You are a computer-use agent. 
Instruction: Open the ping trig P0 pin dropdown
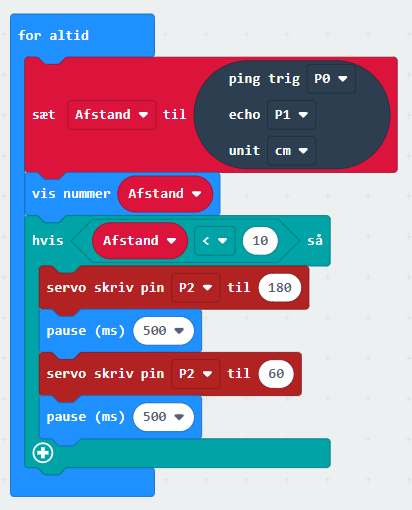coord(331,79)
